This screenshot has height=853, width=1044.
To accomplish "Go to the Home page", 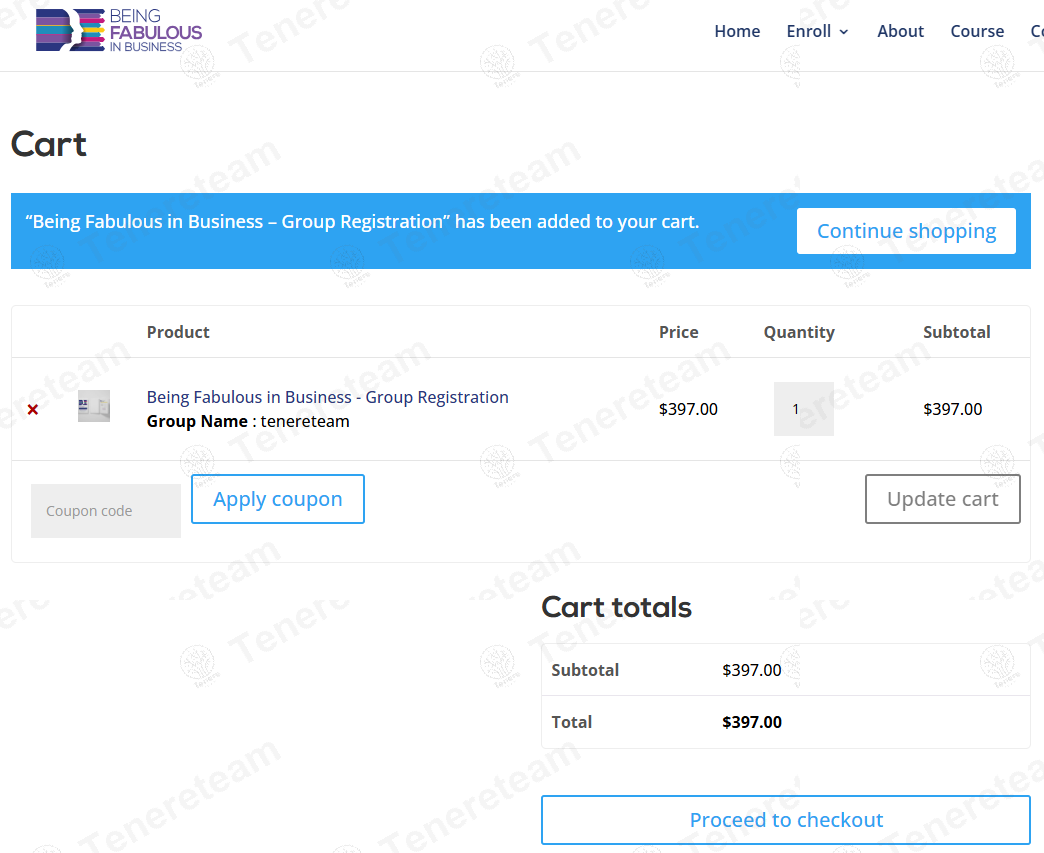I will tap(737, 31).
